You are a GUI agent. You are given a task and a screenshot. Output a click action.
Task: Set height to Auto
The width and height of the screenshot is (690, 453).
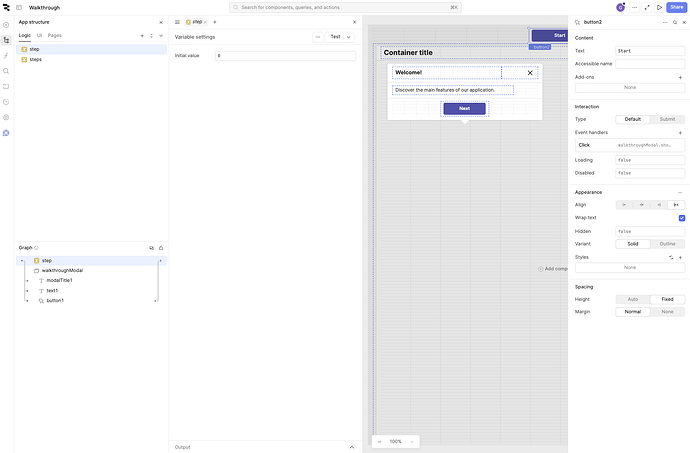coord(633,299)
